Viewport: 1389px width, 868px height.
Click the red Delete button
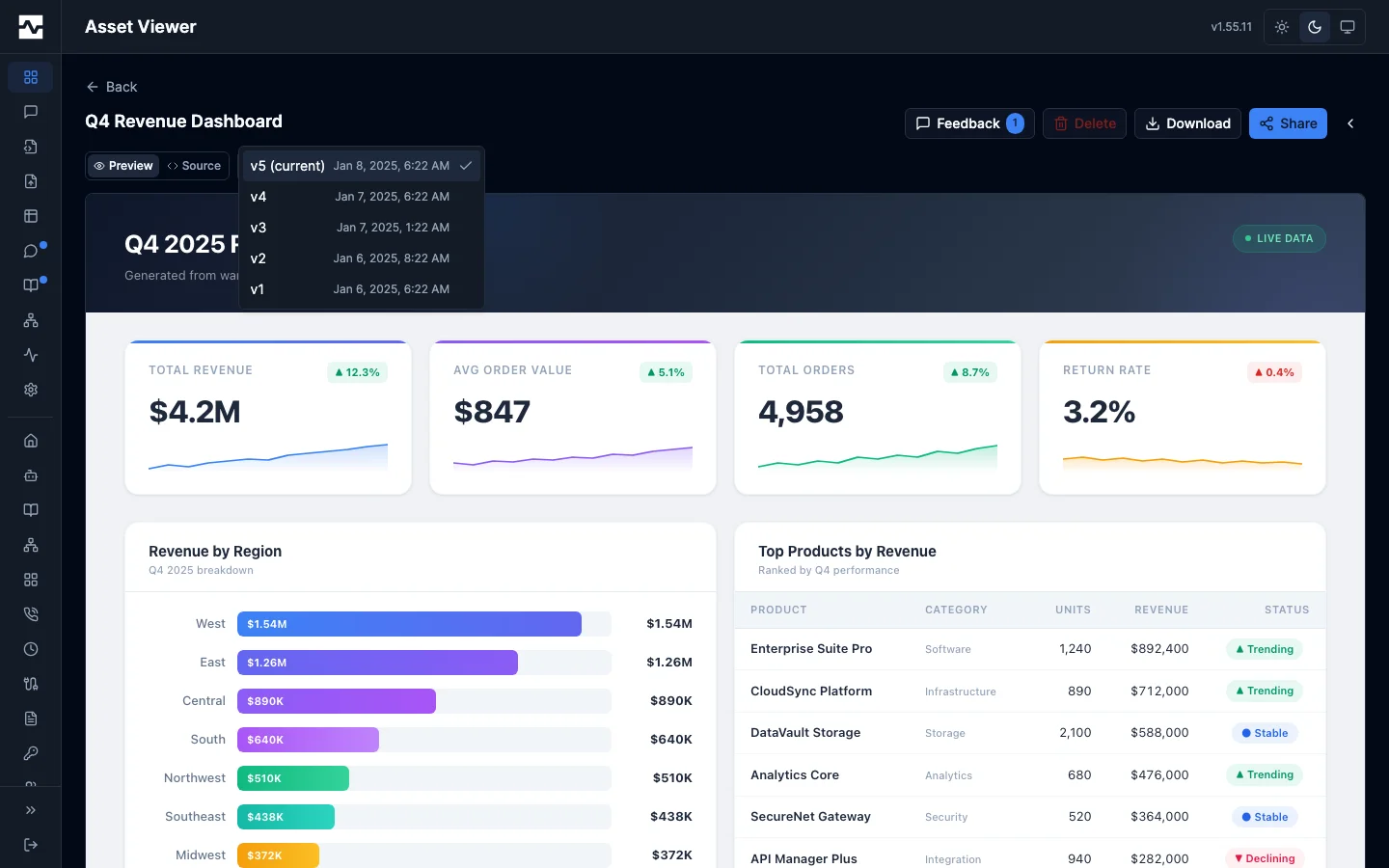pyautogui.click(x=1084, y=123)
